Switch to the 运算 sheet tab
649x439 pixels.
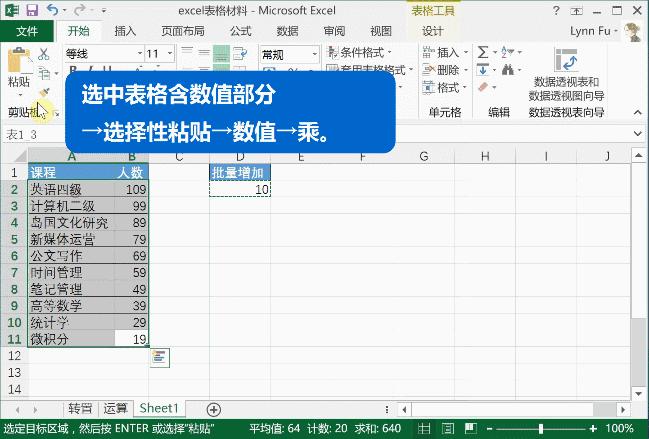[x=115, y=409]
